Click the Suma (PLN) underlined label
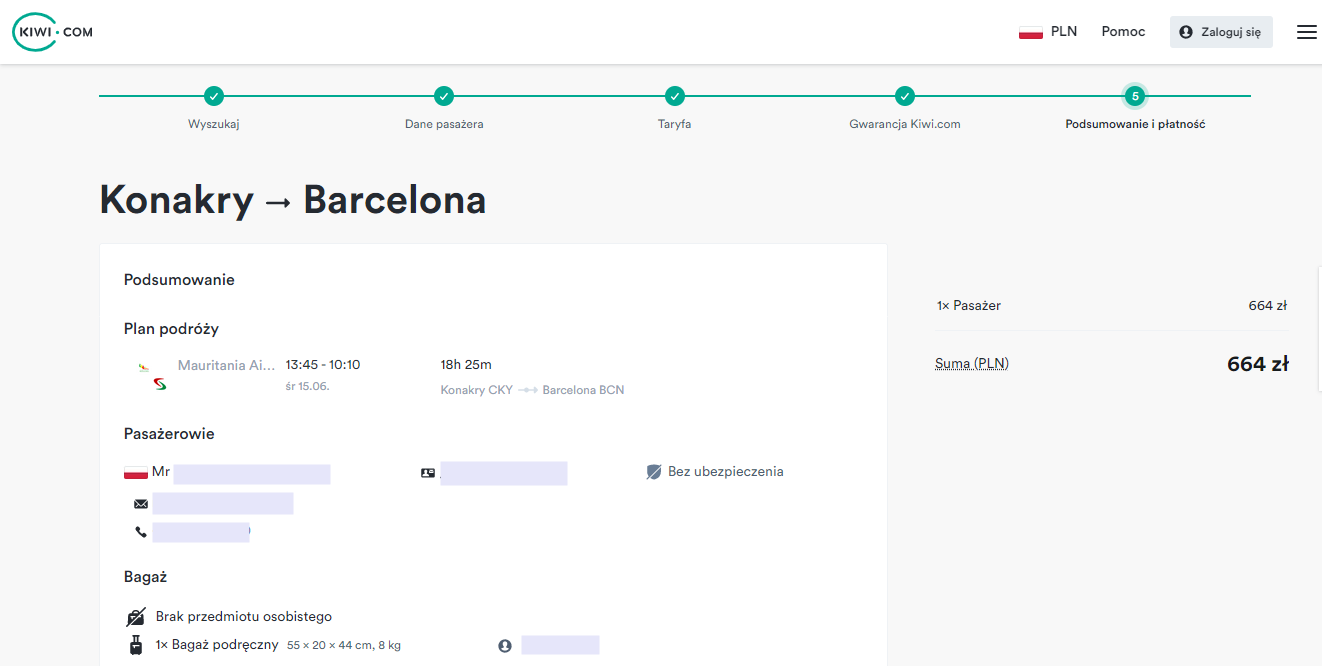 pyautogui.click(x=972, y=364)
